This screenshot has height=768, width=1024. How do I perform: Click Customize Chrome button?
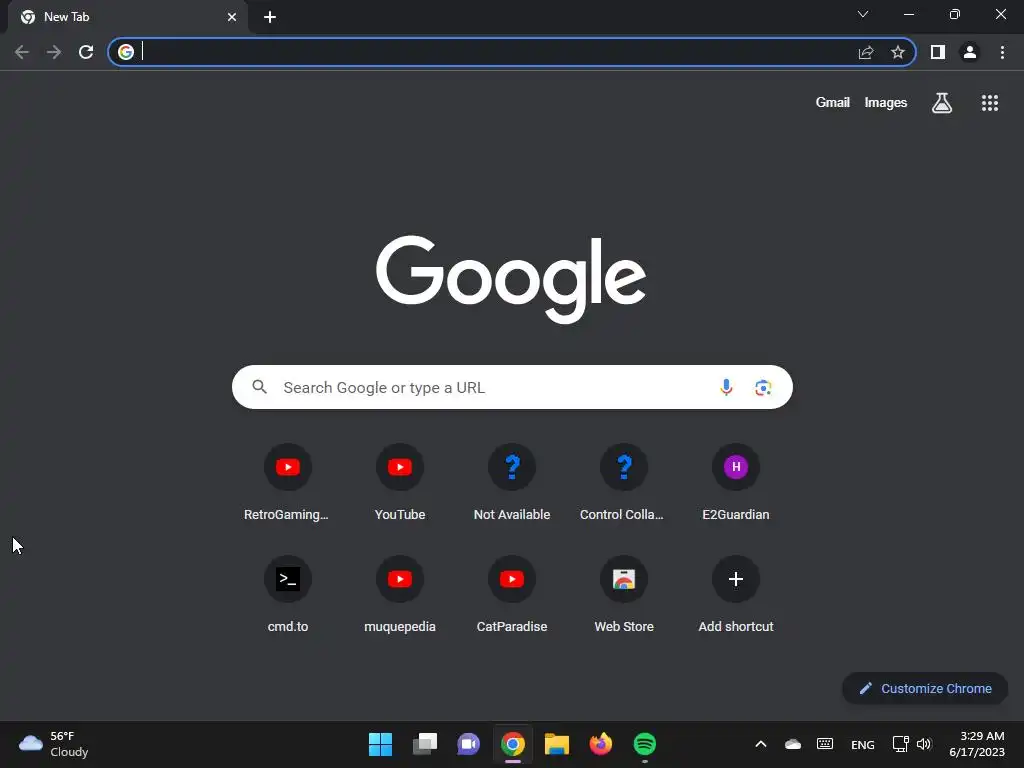[925, 688]
